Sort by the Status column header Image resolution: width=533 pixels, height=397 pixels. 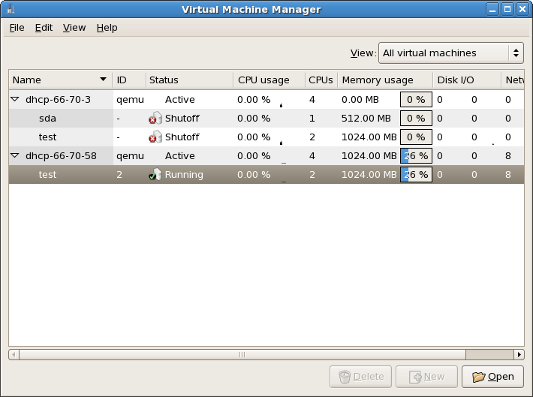[x=189, y=80]
